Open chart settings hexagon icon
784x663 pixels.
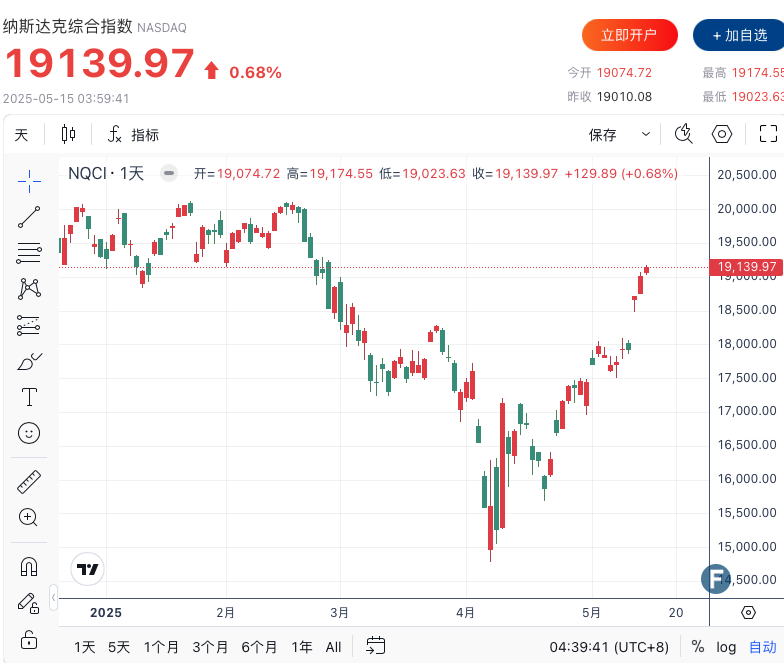coord(722,134)
